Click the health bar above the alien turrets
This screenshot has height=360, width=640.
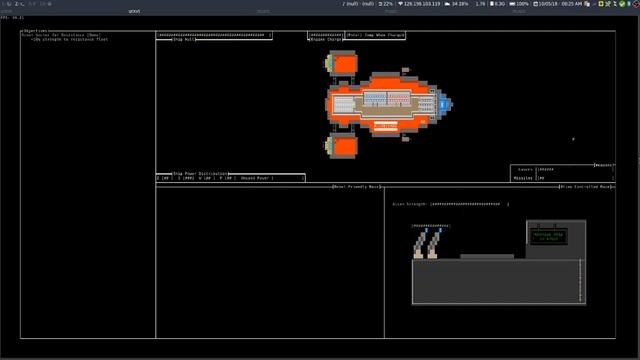pos(431,225)
